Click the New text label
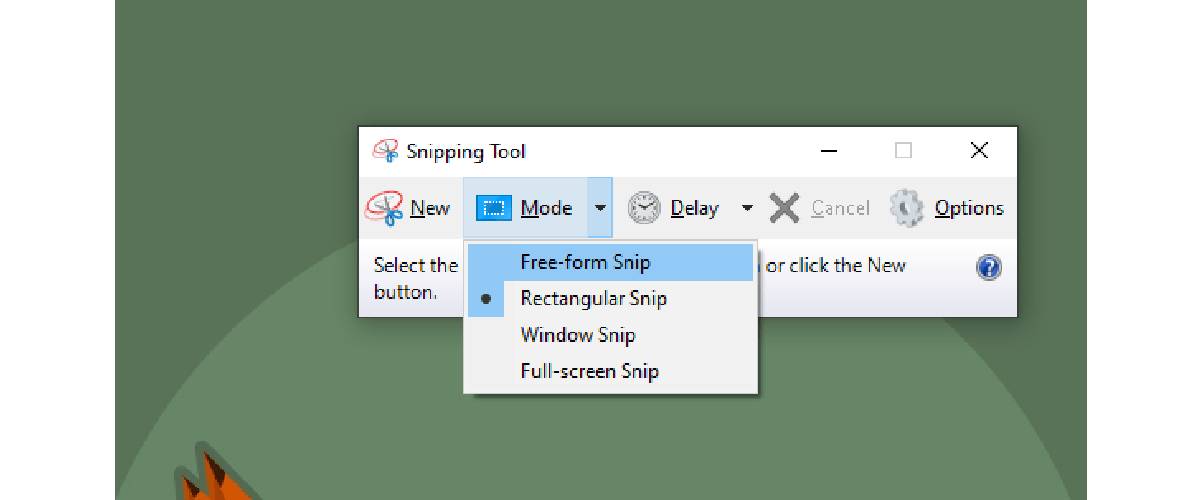The width and height of the screenshot is (1200, 500). pos(430,208)
